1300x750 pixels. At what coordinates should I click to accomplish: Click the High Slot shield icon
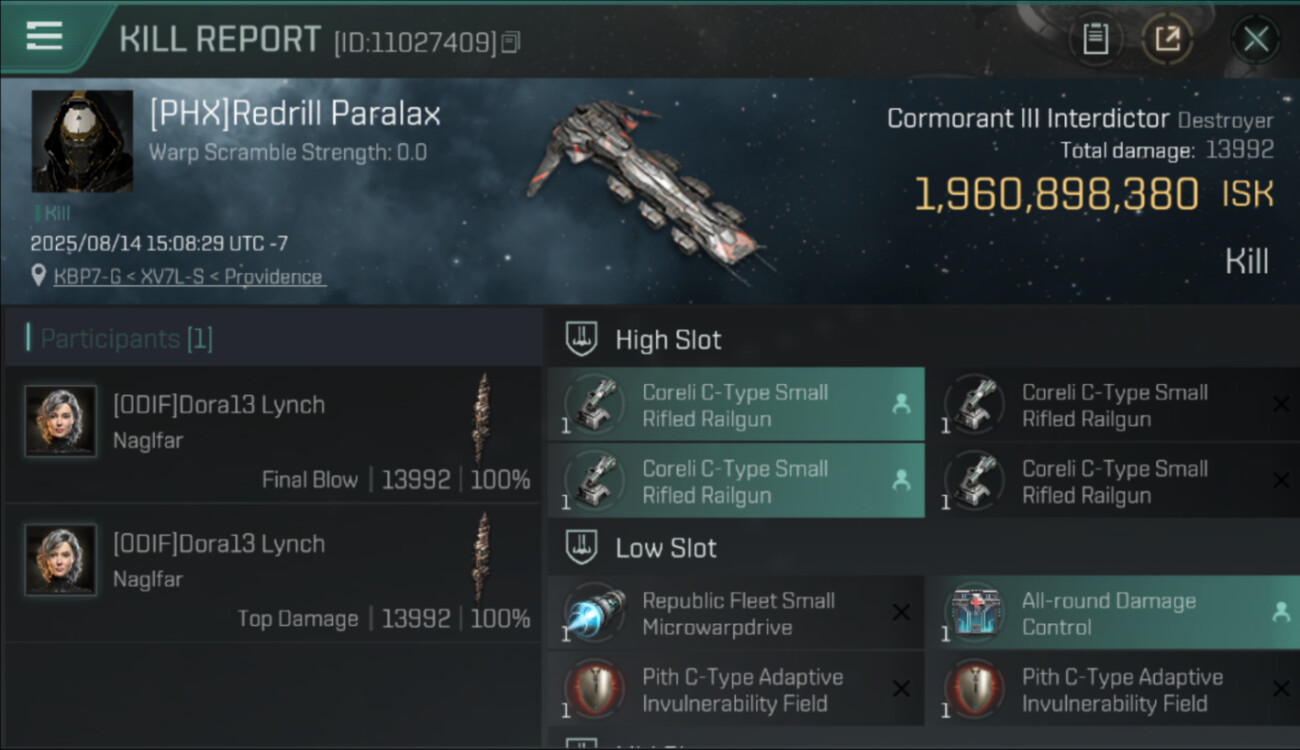coord(582,339)
